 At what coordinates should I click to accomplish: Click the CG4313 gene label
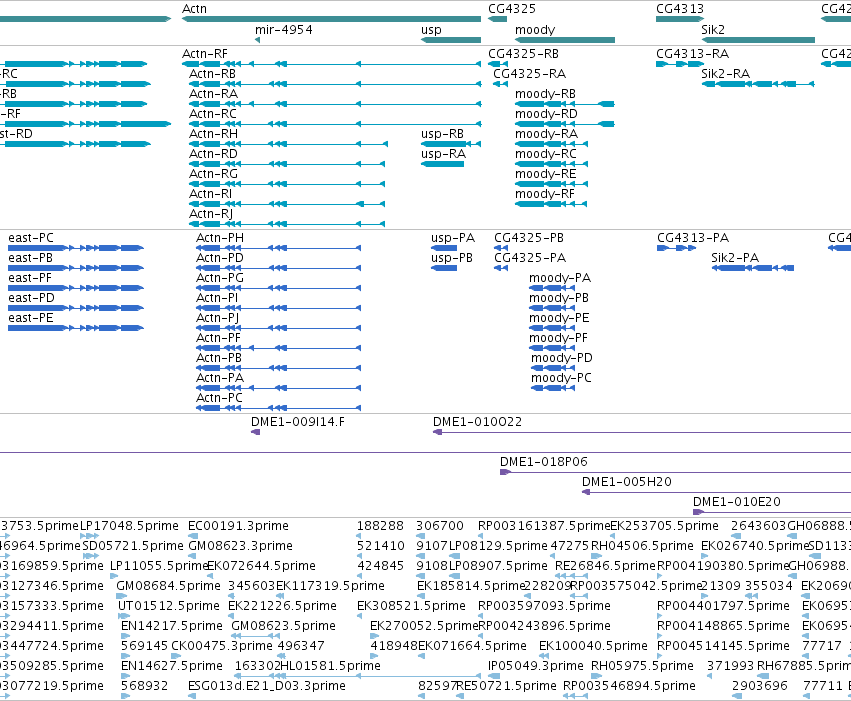[x=680, y=9]
